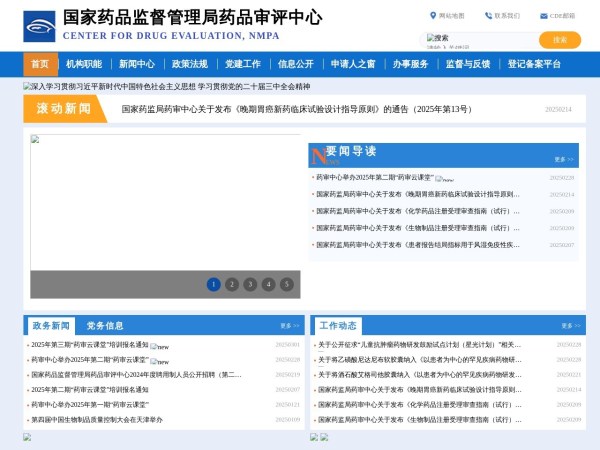
Task: Open the 申请人之窗 menu item
Action: click(353, 64)
